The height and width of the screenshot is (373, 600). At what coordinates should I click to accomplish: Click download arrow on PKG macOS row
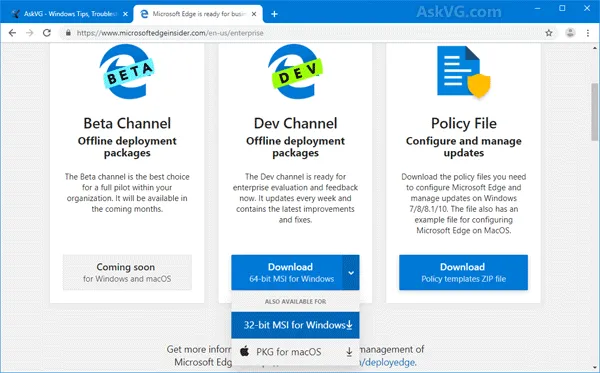click(349, 352)
